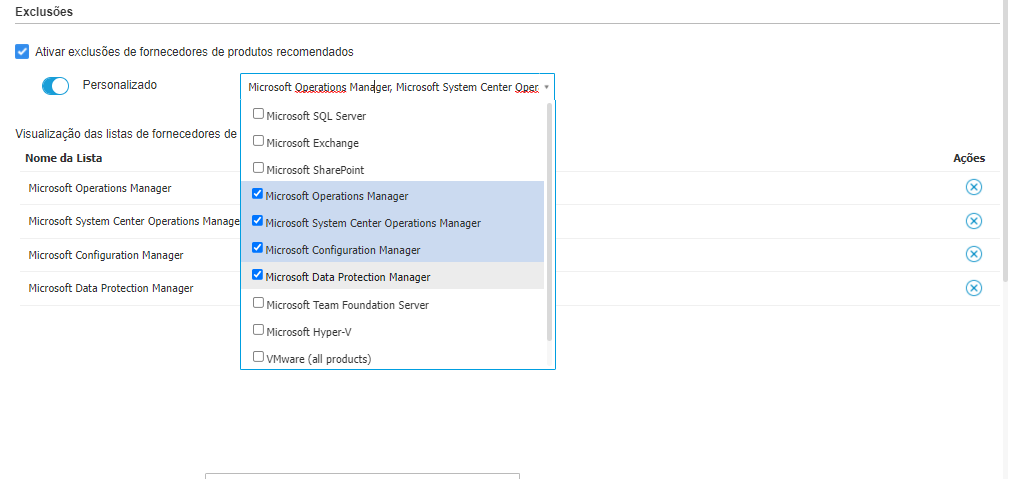Screen dimensions: 1023x479
Task: Select Microsoft Operations Manager table row text
Action: point(100,188)
